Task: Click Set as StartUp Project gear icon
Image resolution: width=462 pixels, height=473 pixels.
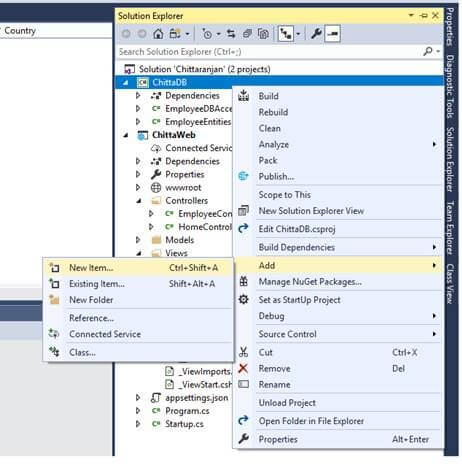Action: click(243, 300)
